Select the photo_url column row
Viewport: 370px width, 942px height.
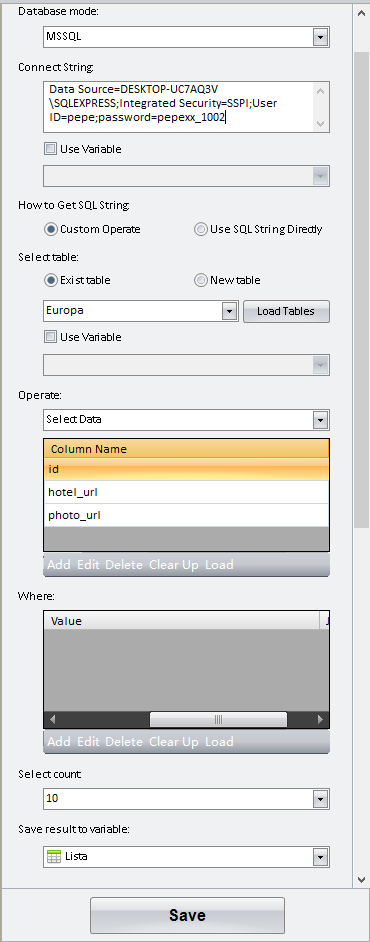point(186,515)
